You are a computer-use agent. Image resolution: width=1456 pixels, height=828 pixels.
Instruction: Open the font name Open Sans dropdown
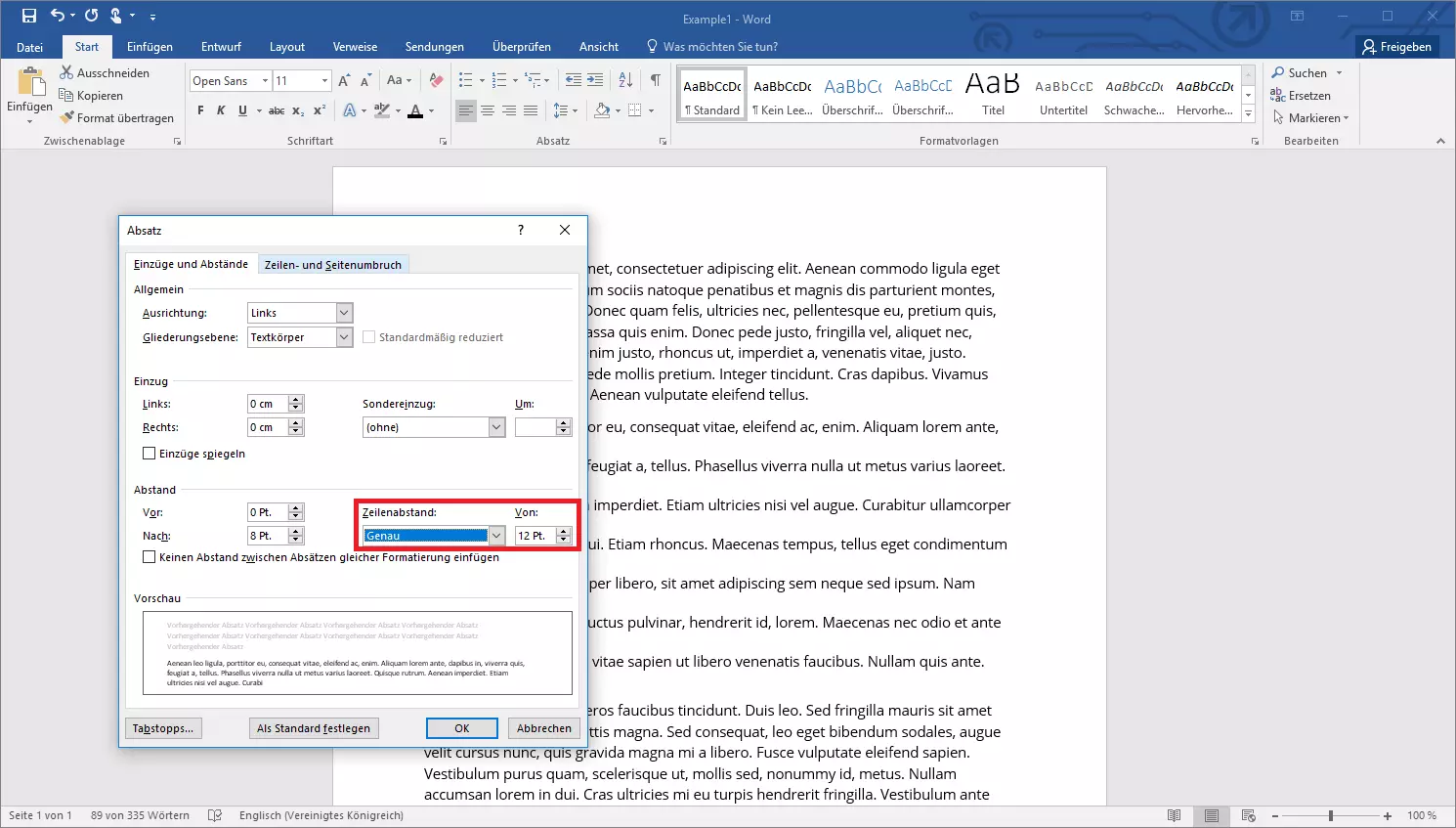pos(265,81)
